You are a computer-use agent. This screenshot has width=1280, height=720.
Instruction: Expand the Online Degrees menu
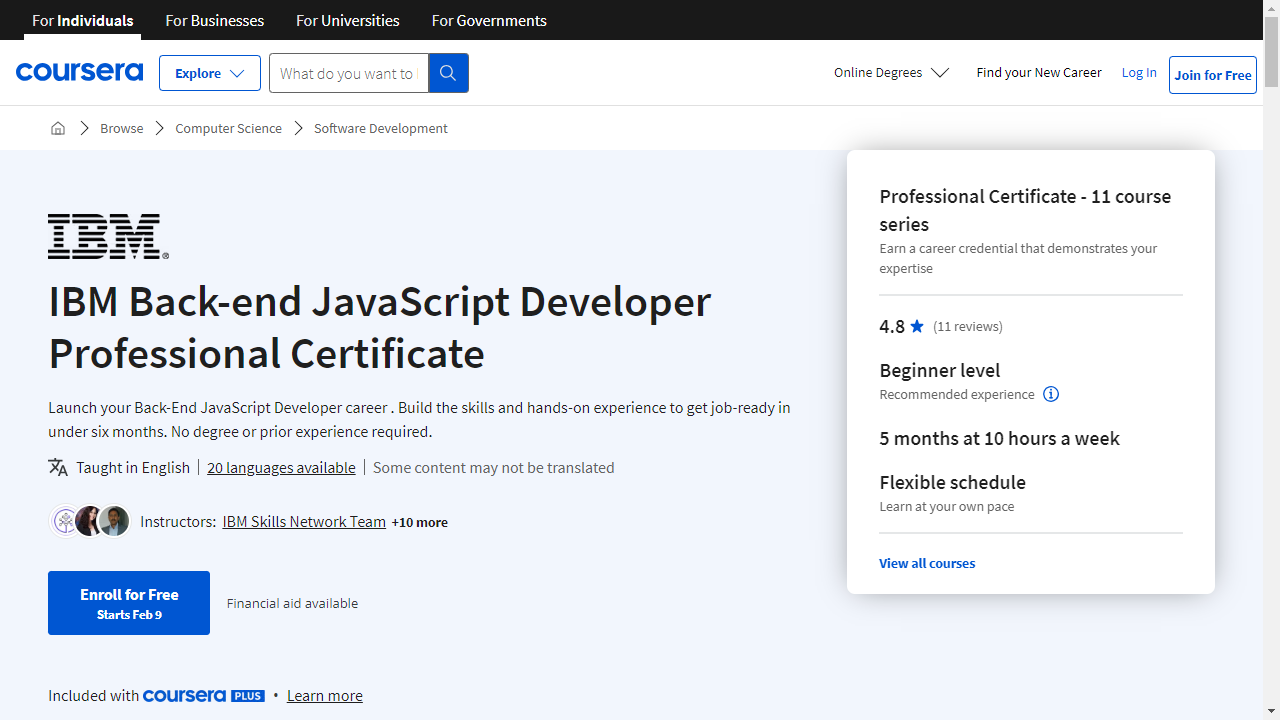pyautogui.click(x=891, y=73)
